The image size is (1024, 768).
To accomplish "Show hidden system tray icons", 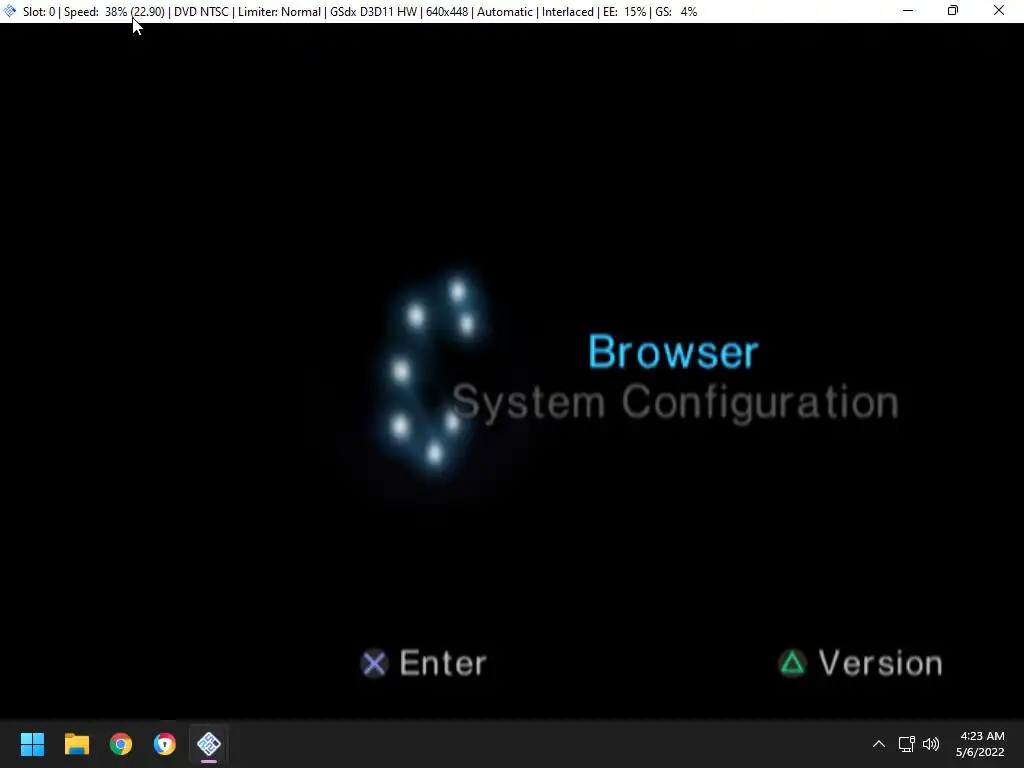I will click(x=879, y=744).
